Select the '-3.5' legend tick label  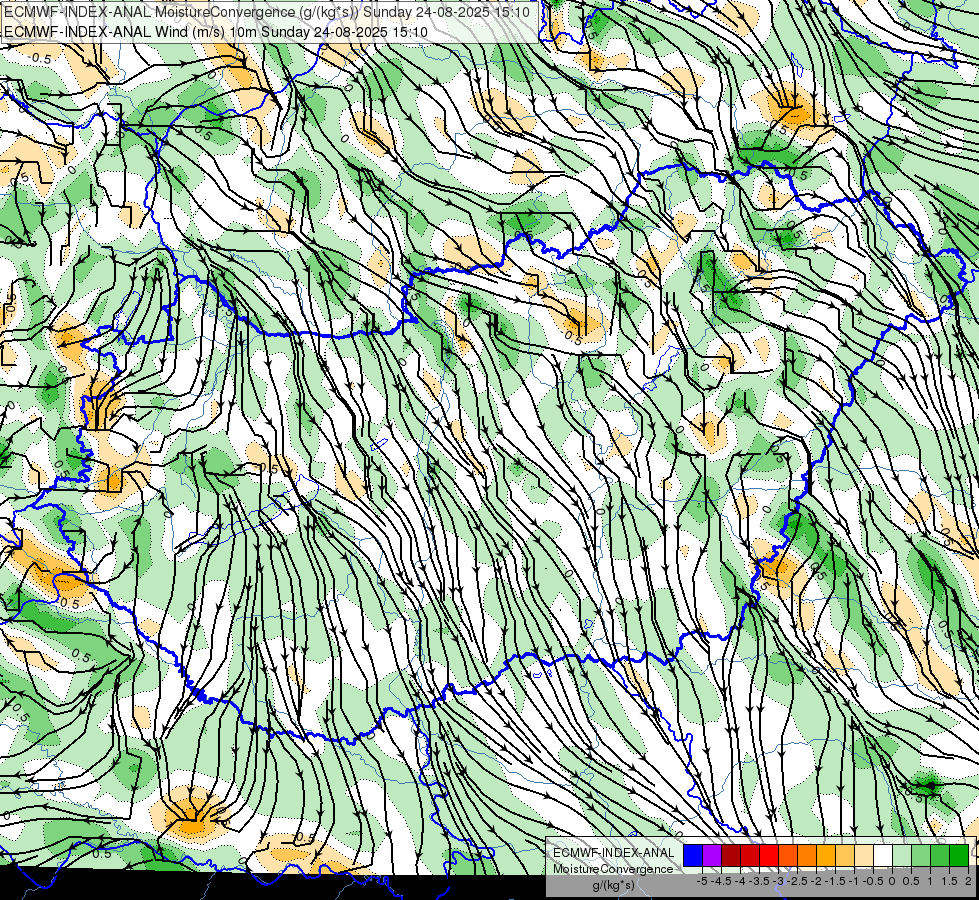click(x=759, y=881)
